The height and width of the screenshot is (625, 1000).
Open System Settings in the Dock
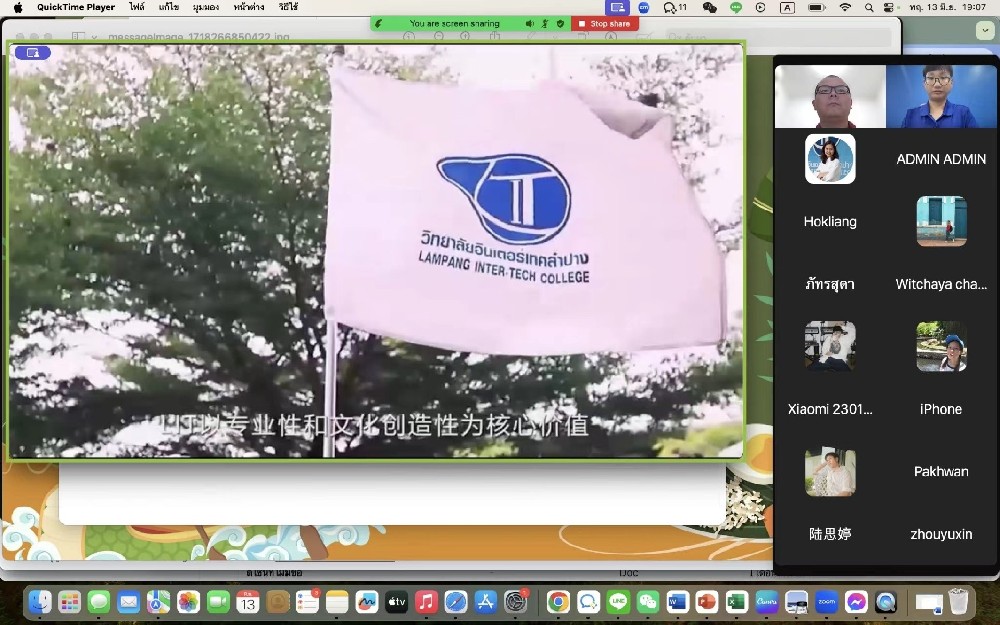[515, 601]
